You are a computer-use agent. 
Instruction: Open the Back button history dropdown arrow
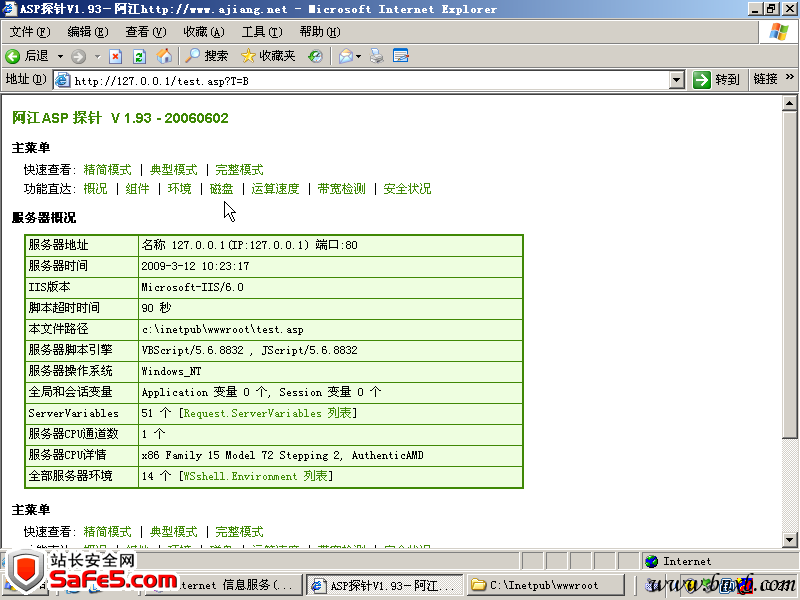coord(60,56)
